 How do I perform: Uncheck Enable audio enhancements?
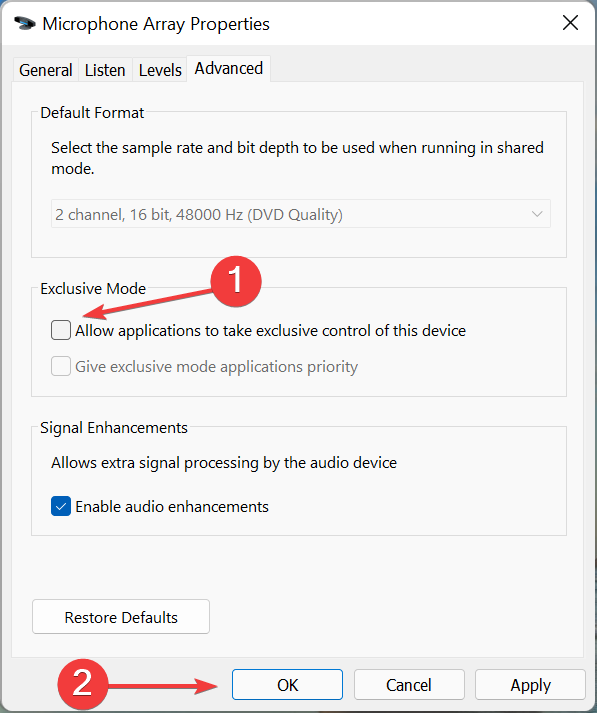(61, 506)
